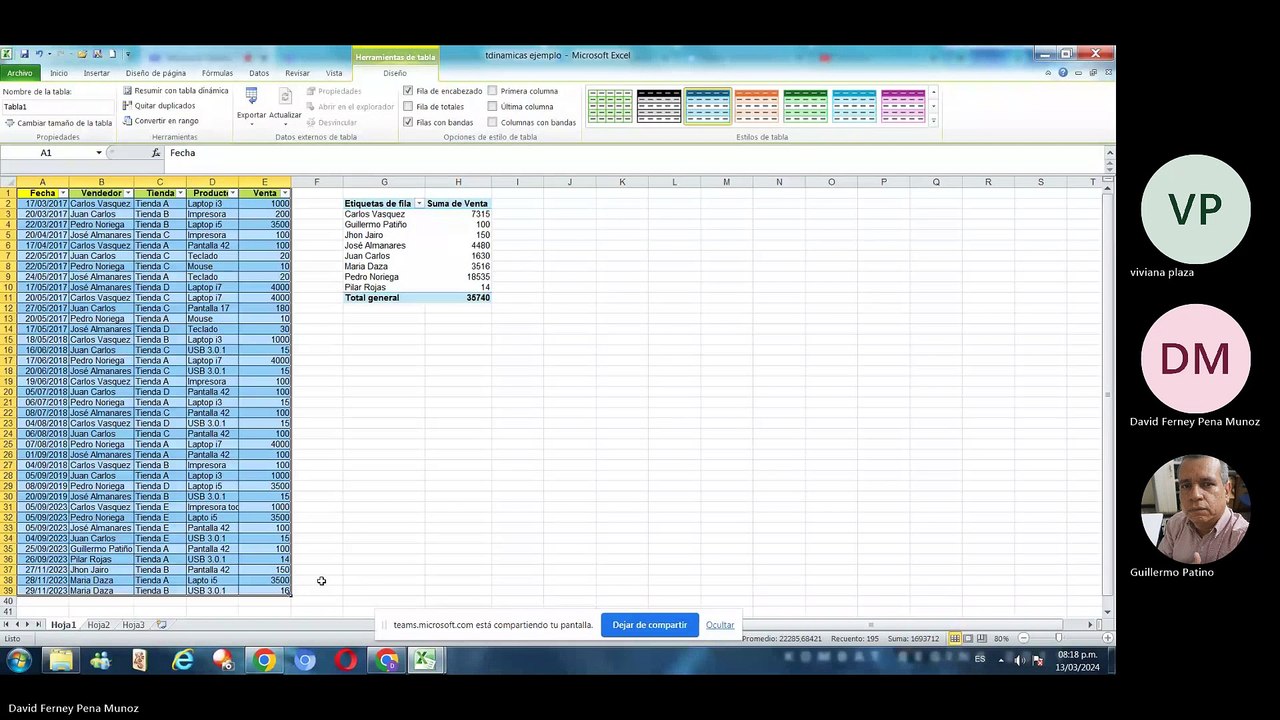
Task: Enable Primera columna checkbox
Action: pyautogui.click(x=492, y=91)
